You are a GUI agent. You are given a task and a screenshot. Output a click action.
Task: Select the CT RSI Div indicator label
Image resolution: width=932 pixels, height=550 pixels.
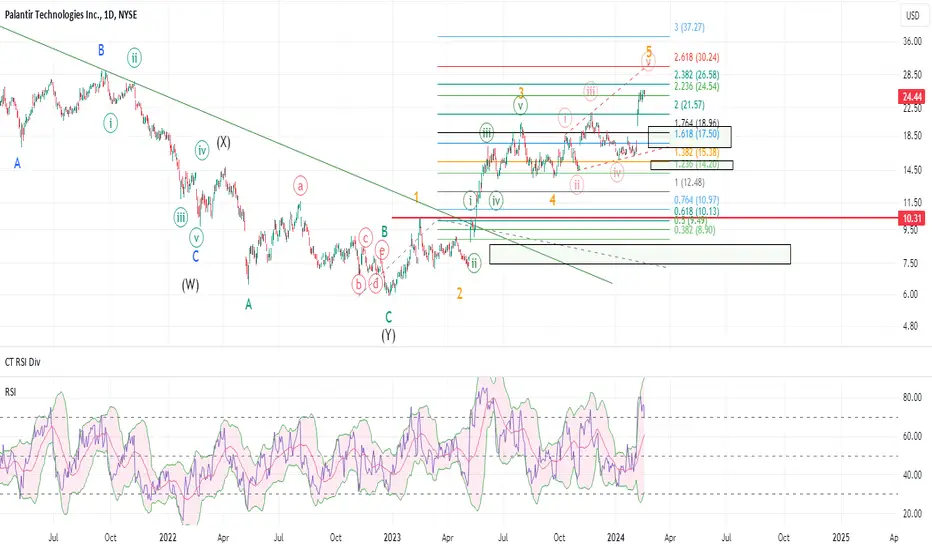[x=23, y=362]
